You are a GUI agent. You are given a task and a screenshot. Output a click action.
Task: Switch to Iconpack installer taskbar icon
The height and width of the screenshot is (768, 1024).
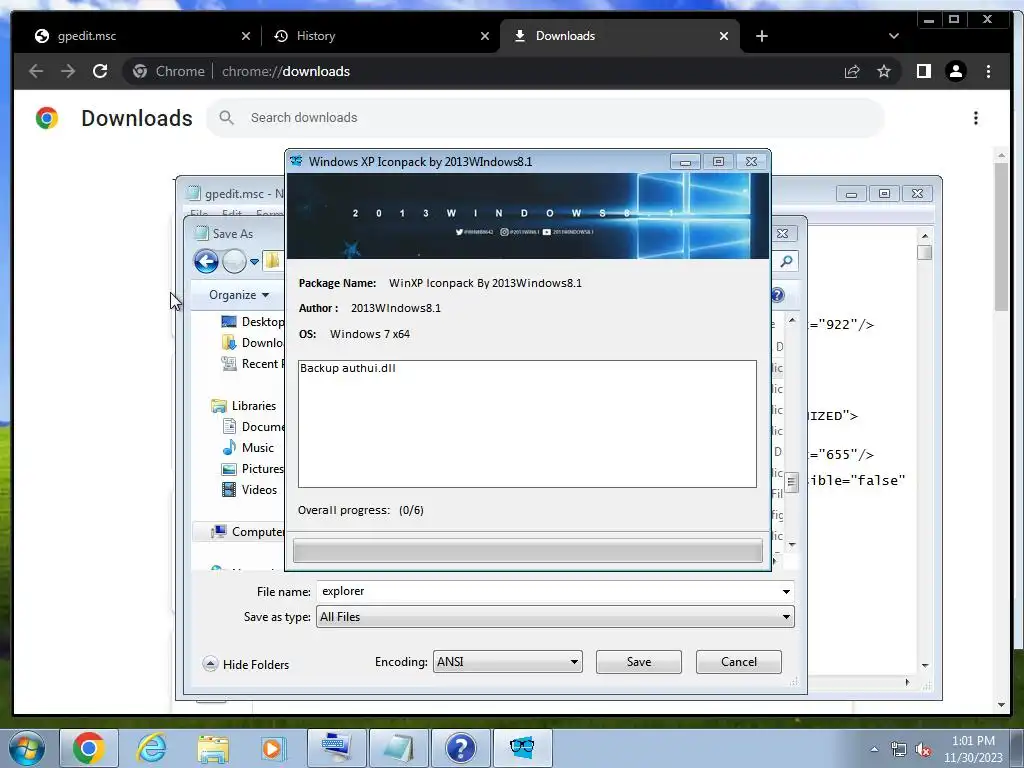[522, 748]
